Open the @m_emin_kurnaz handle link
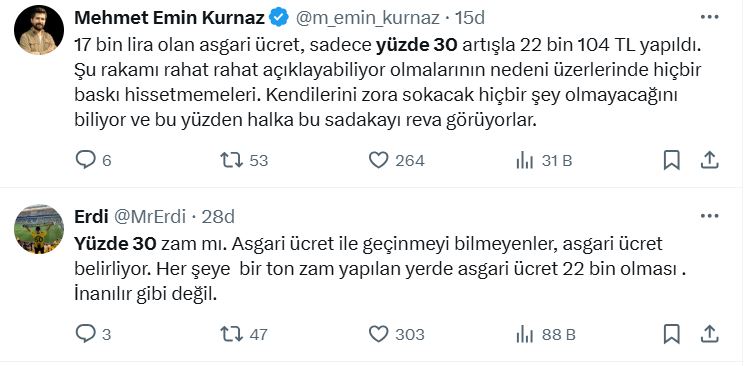Screen dimensions: 746x366 click(368, 18)
